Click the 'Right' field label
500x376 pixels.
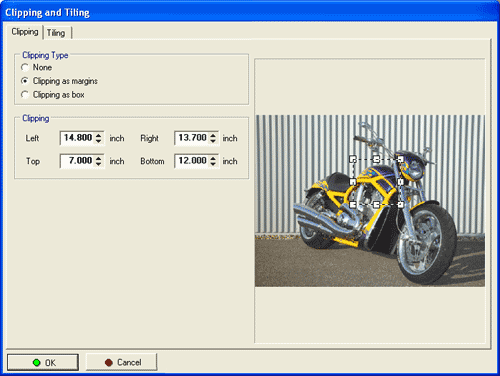tap(149, 138)
